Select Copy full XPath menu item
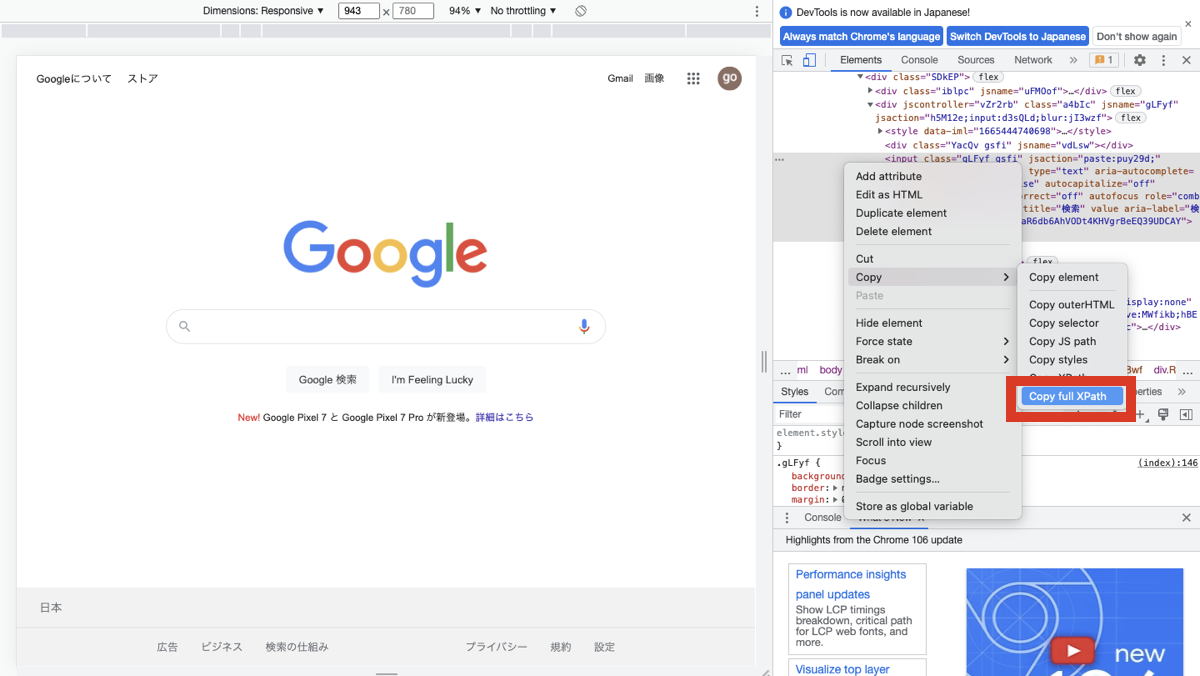Screen dimensions: 1200x676 (x=1070, y=396)
